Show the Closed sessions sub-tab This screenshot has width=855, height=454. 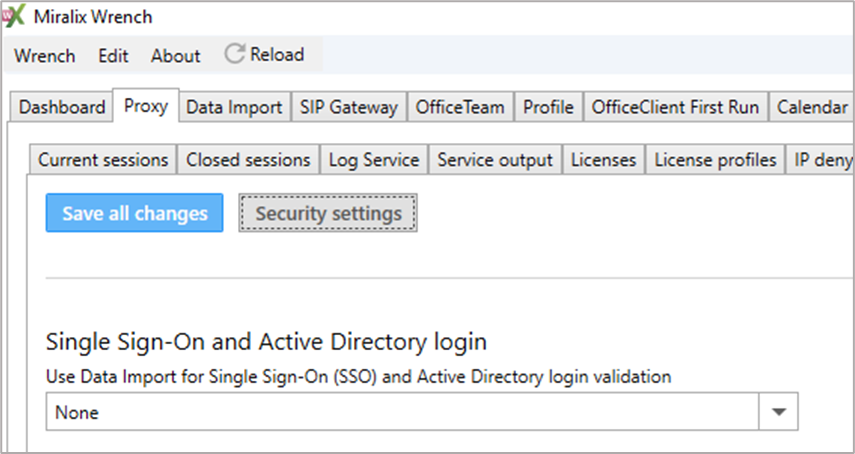pos(248,160)
